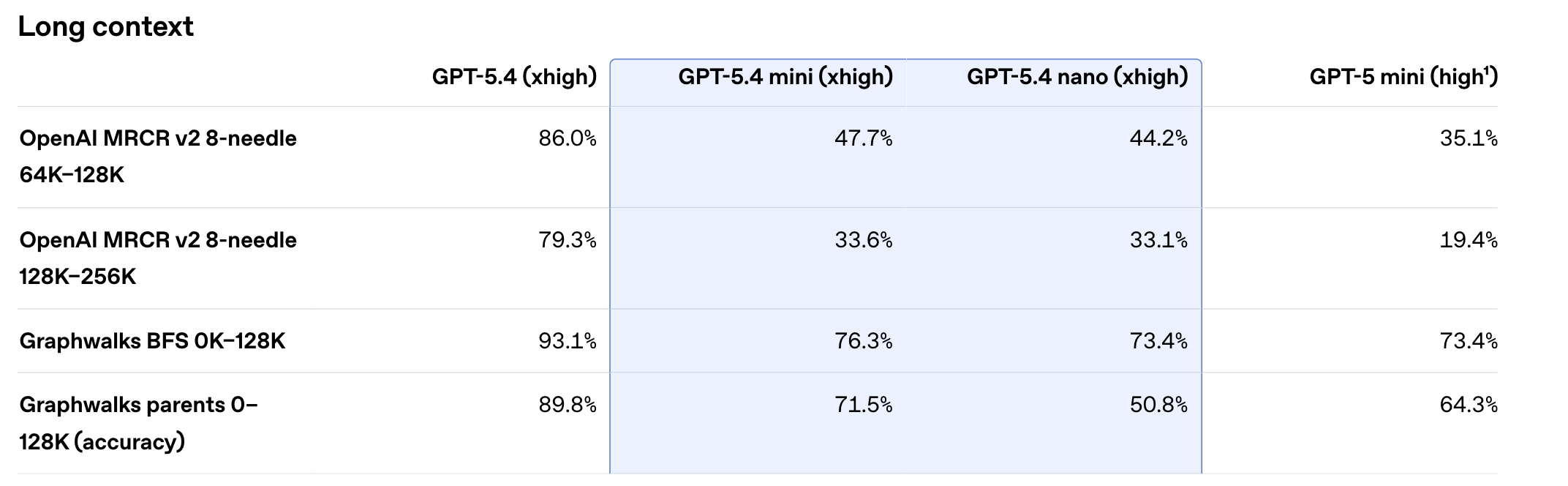Click the 35.1% value for GPT-5 mini

point(1469,138)
